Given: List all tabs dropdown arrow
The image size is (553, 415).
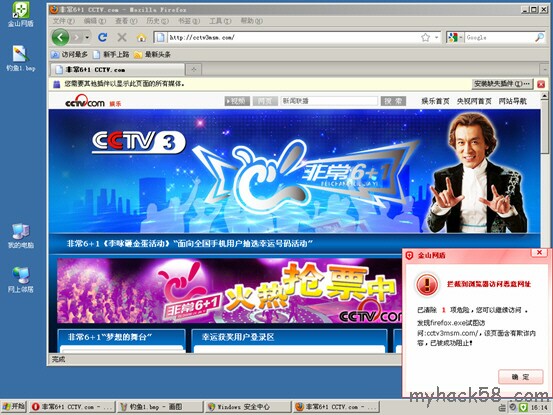Looking at the screenshot, I should (544, 69).
